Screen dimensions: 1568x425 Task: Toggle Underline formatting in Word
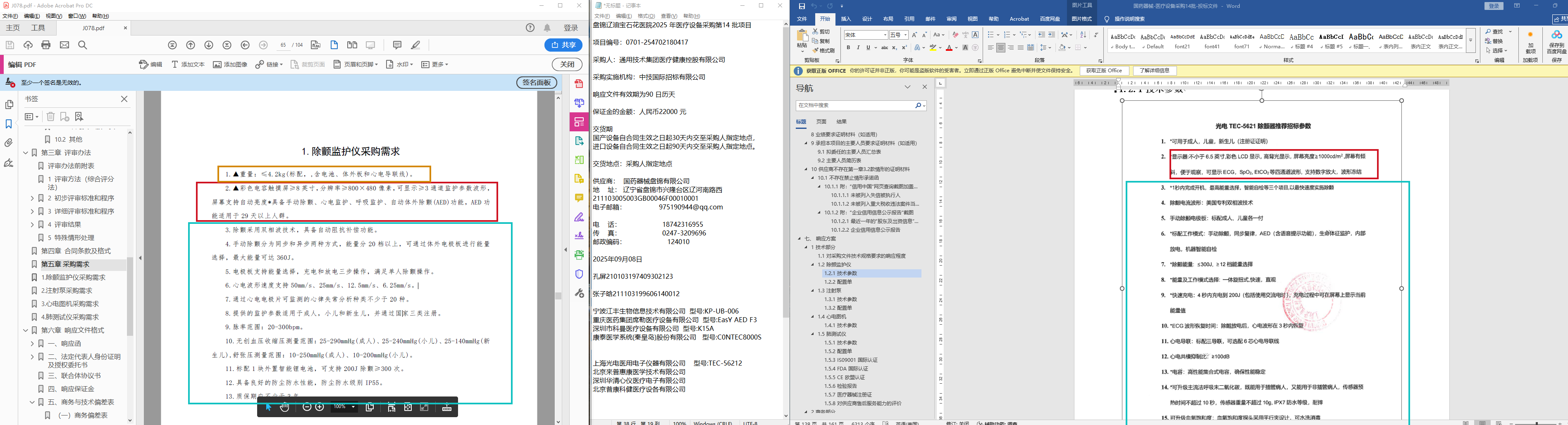[868, 47]
